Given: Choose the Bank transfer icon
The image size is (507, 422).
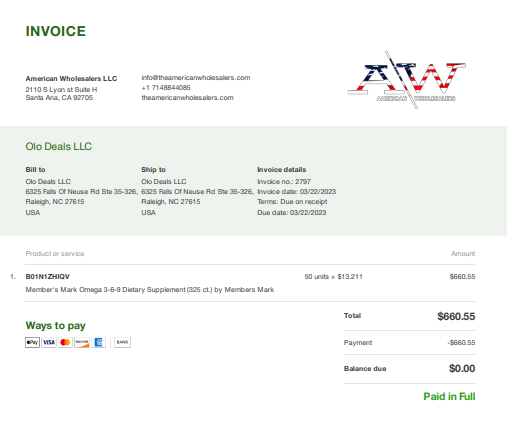Looking at the screenshot, I should tap(122, 342).
